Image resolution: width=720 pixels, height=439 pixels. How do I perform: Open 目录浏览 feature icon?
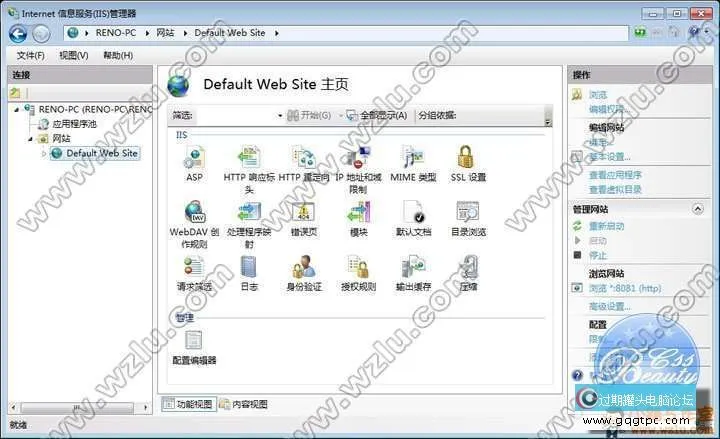pyautogui.click(x=468, y=212)
